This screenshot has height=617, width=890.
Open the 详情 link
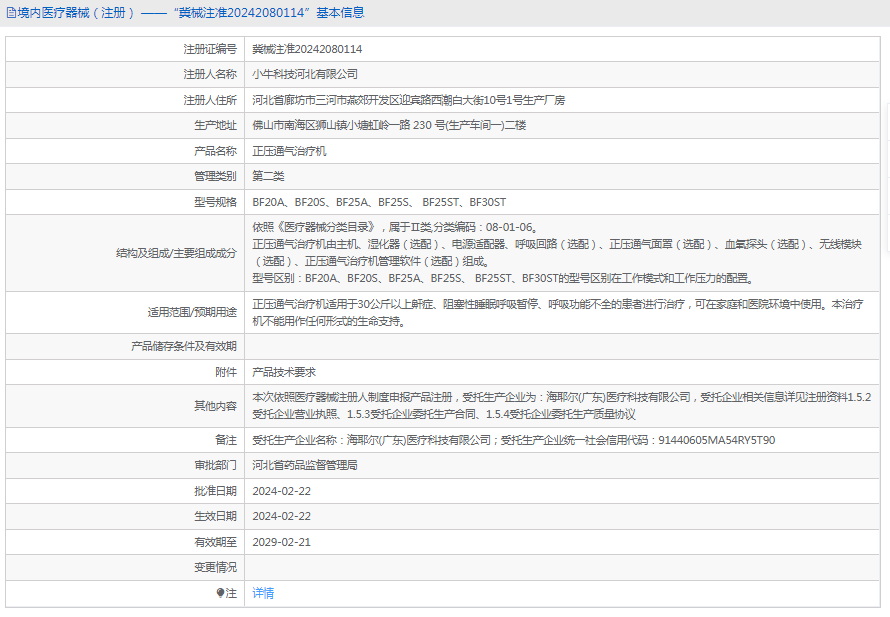pos(263,593)
